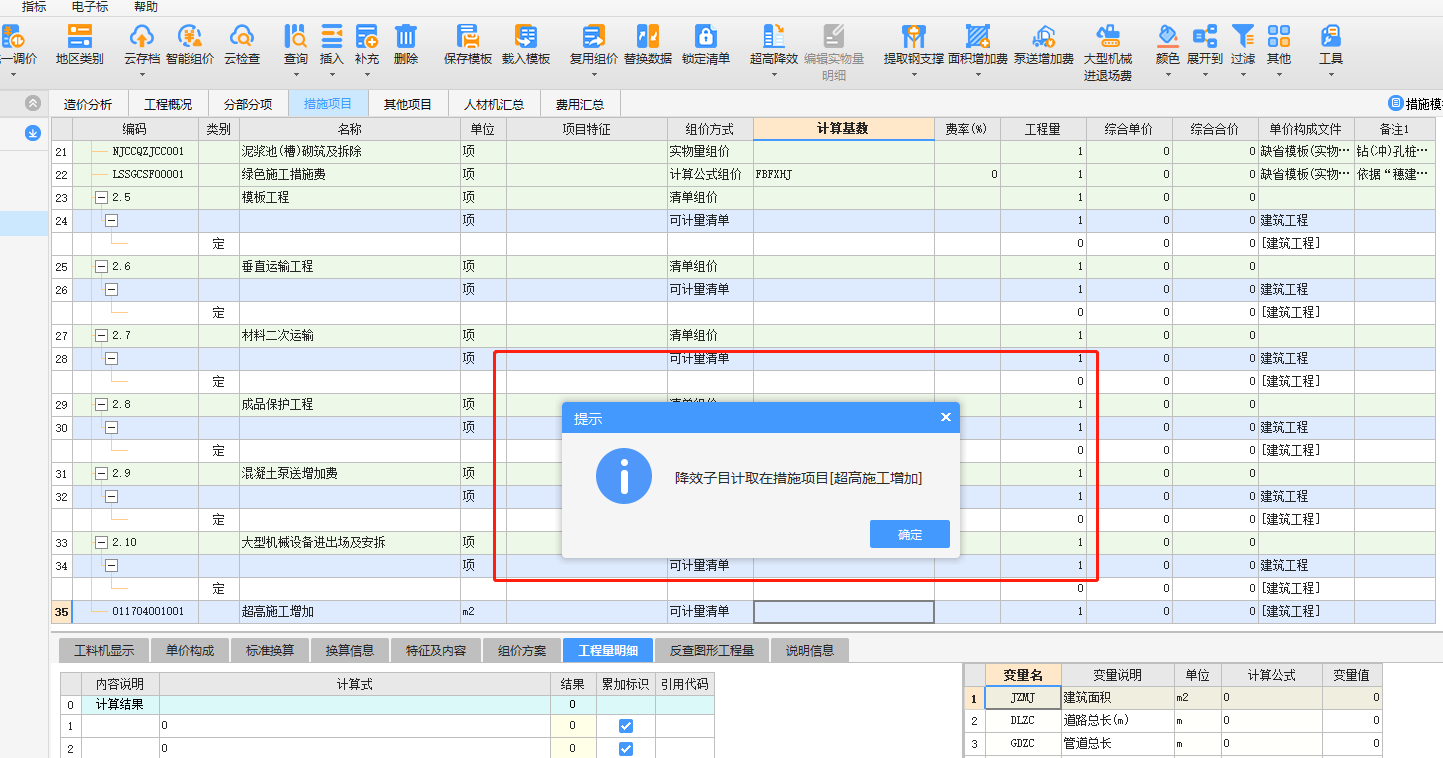The width and height of the screenshot is (1443, 758).
Task: Collapse the 2.7 材料二次运输 node
Action: pos(101,336)
